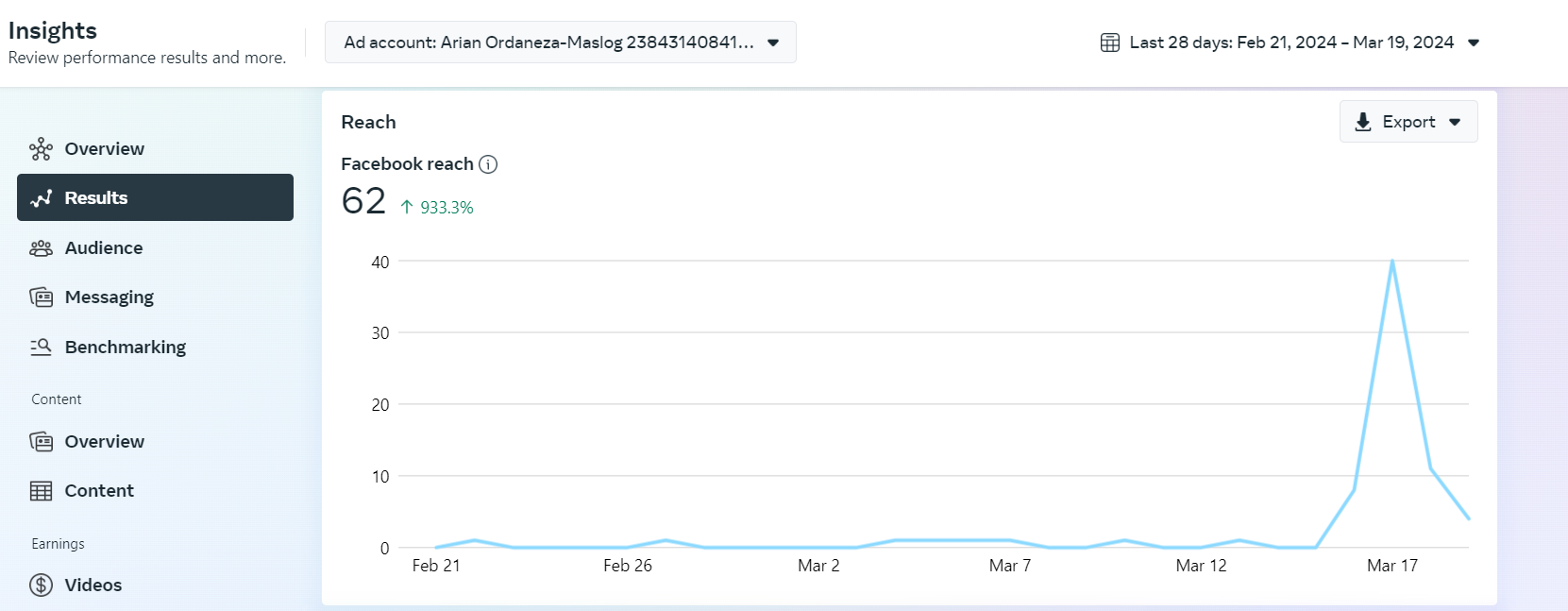This screenshot has height=611, width=1568.
Task: Click the Review performance results subtitle
Action: coord(146,58)
